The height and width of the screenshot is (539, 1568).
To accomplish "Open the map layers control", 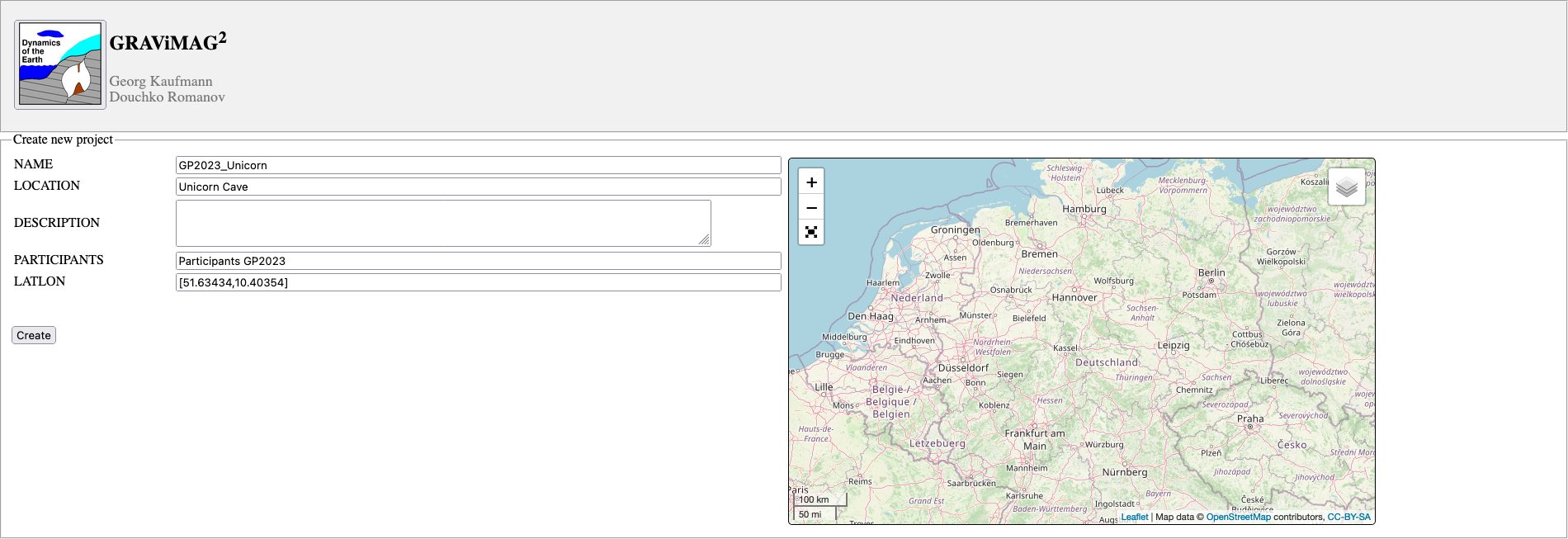I will pos(1346,187).
